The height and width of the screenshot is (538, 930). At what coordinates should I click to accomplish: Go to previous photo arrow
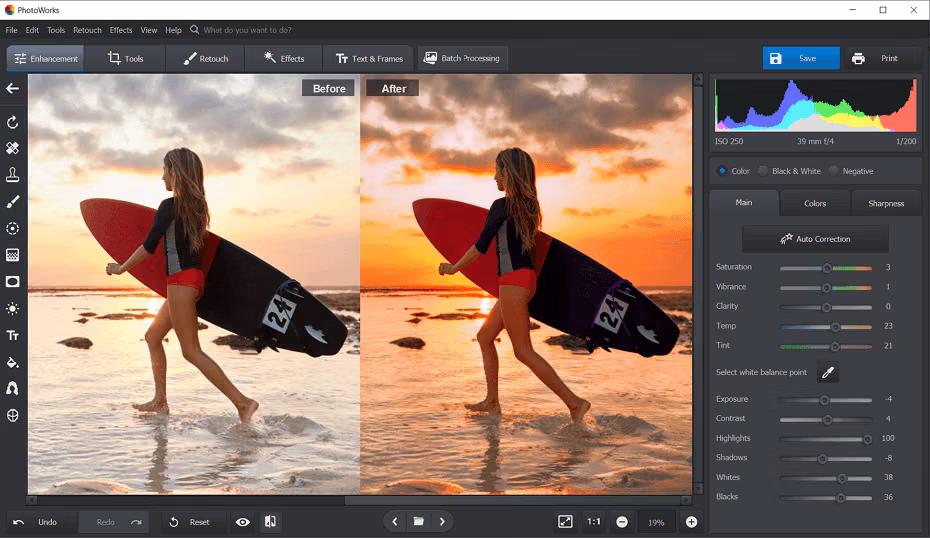tap(395, 522)
